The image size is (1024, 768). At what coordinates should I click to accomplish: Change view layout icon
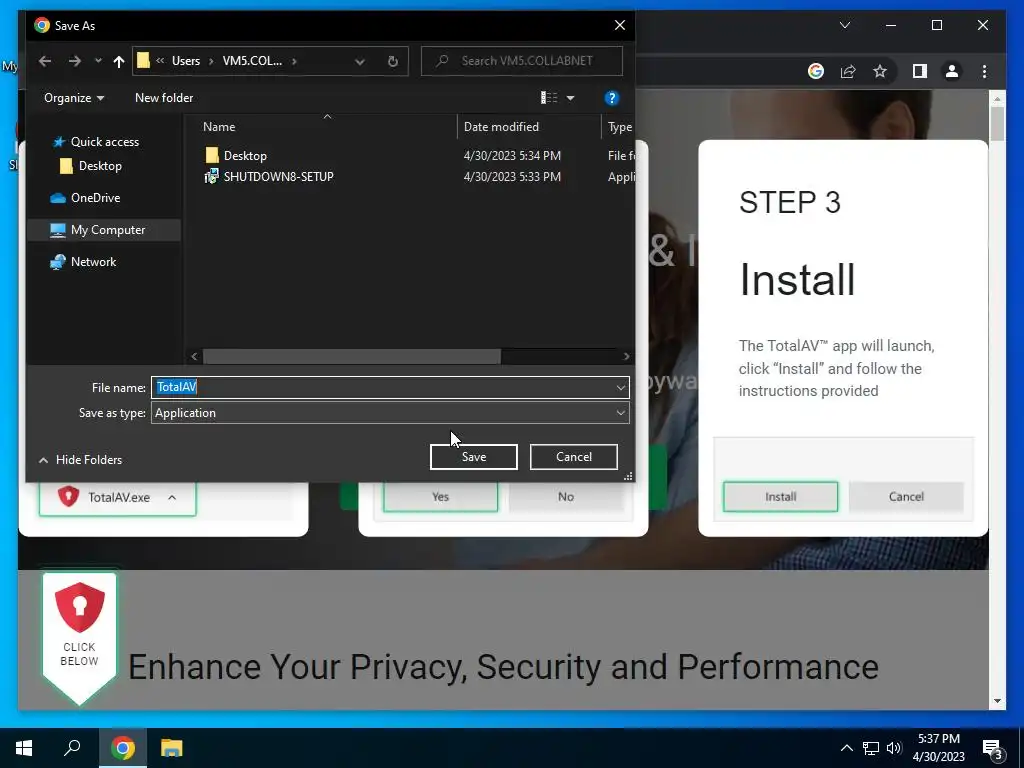click(549, 98)
